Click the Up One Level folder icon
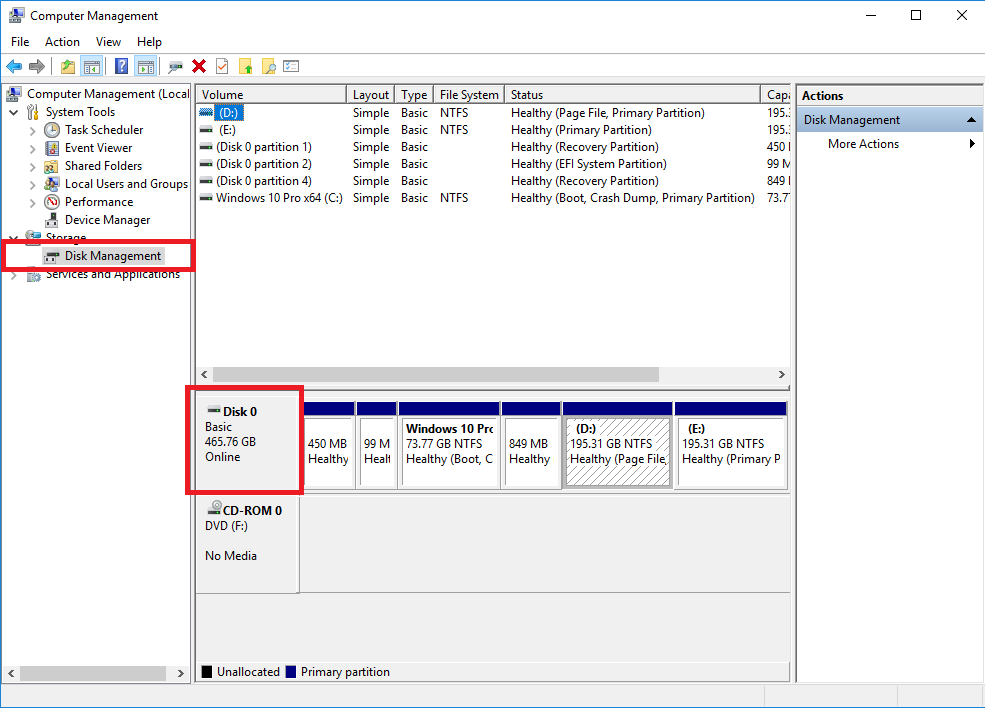The image size is (985, 708). 67,66
